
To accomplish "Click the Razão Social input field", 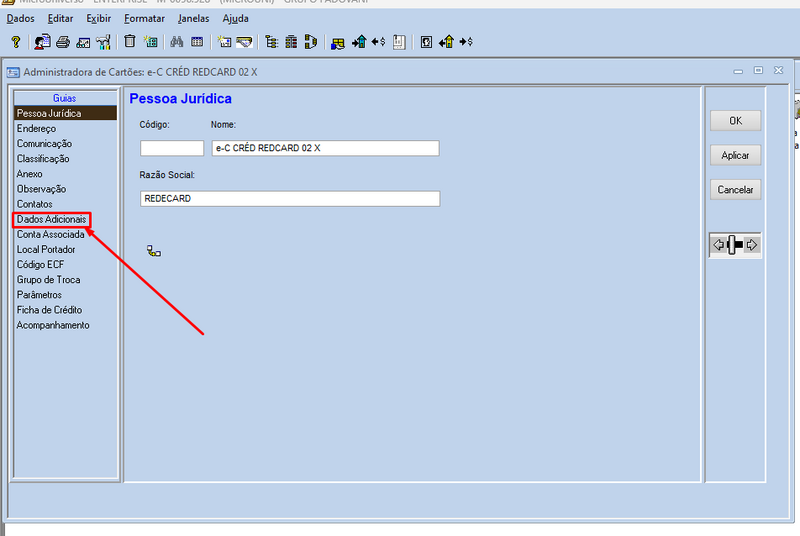I will click(x=290, y=198).
